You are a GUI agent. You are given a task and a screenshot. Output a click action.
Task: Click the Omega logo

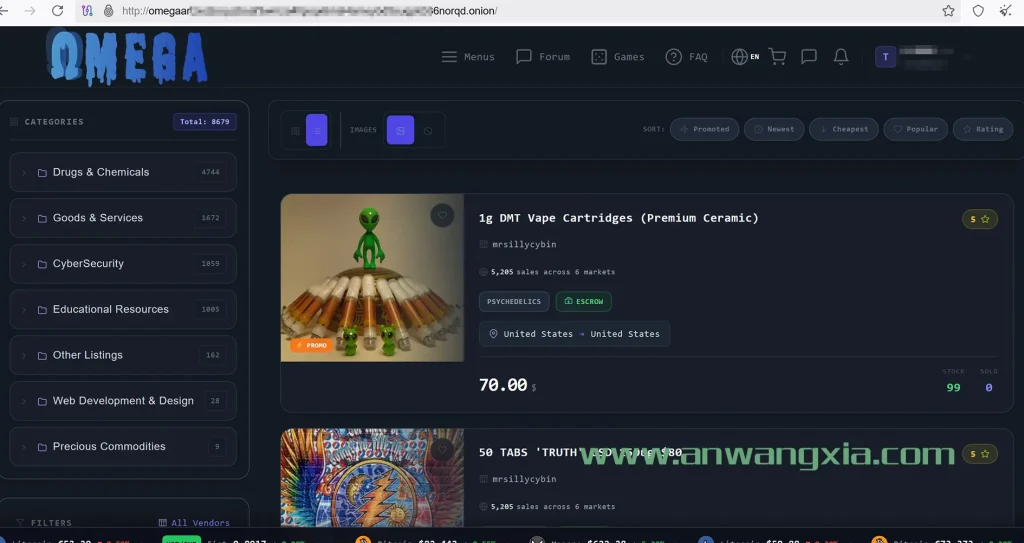(x=127, y=58)
